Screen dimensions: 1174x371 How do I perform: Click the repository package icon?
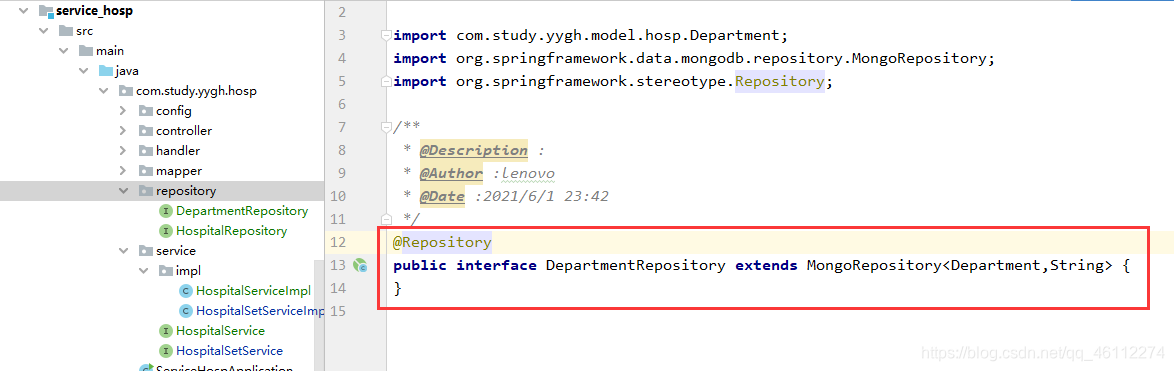click(x=145, y=191)
